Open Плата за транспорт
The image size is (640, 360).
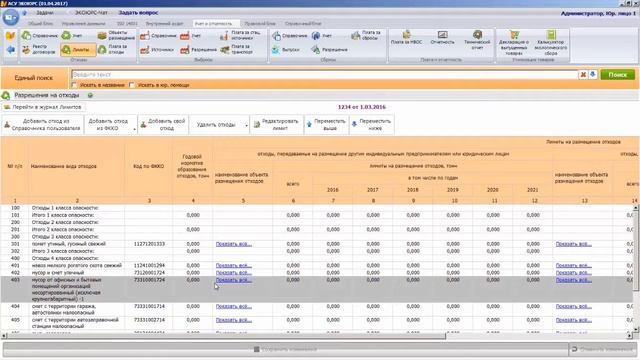tap(237, 50)
